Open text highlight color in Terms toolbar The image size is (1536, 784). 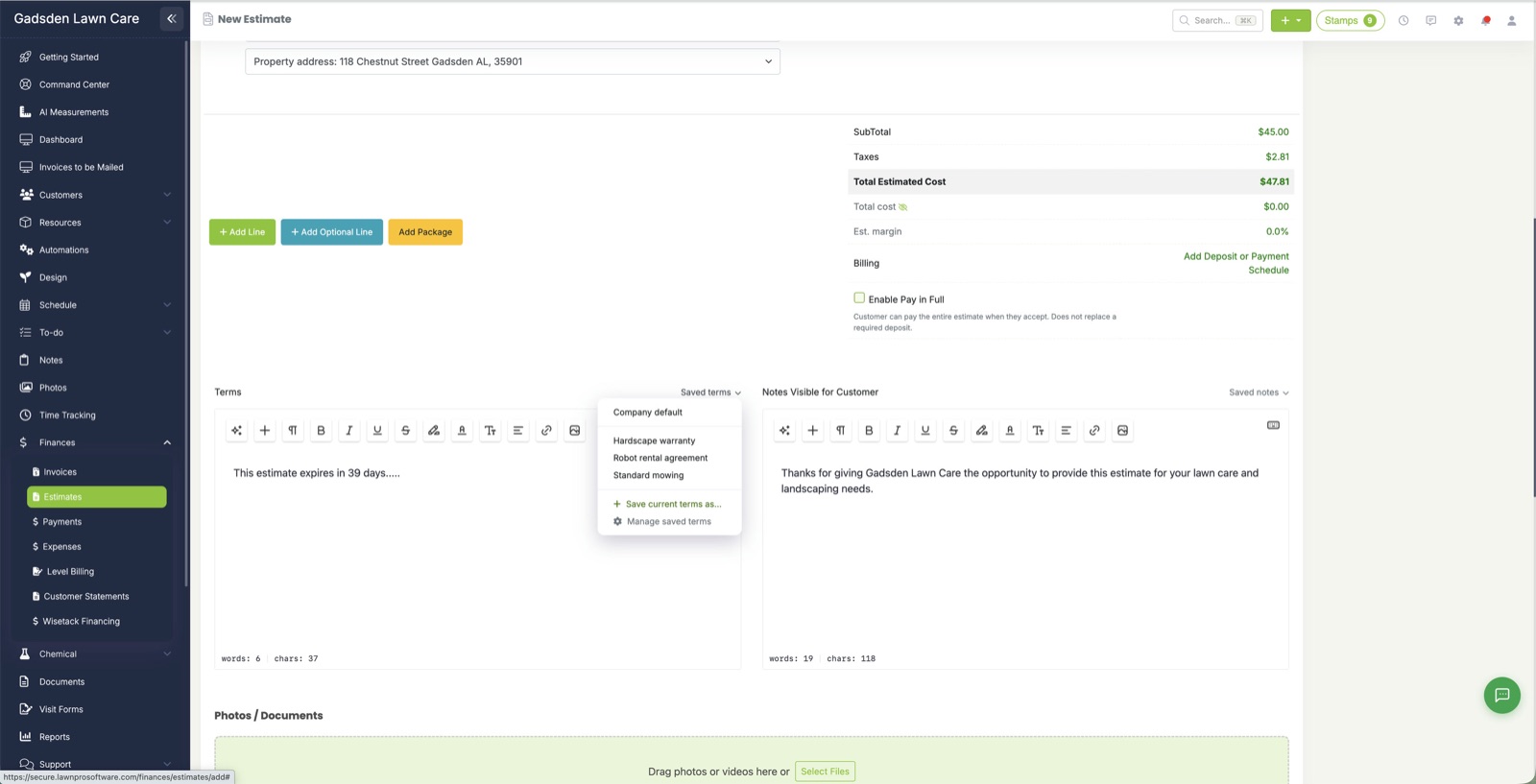pos(434,431)
